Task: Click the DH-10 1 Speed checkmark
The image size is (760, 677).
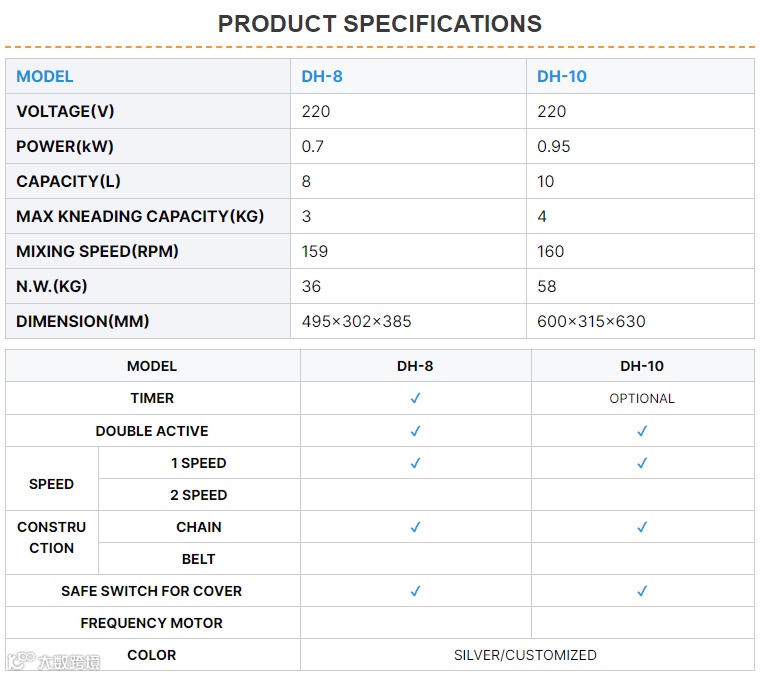Action: tap(642, 463)
